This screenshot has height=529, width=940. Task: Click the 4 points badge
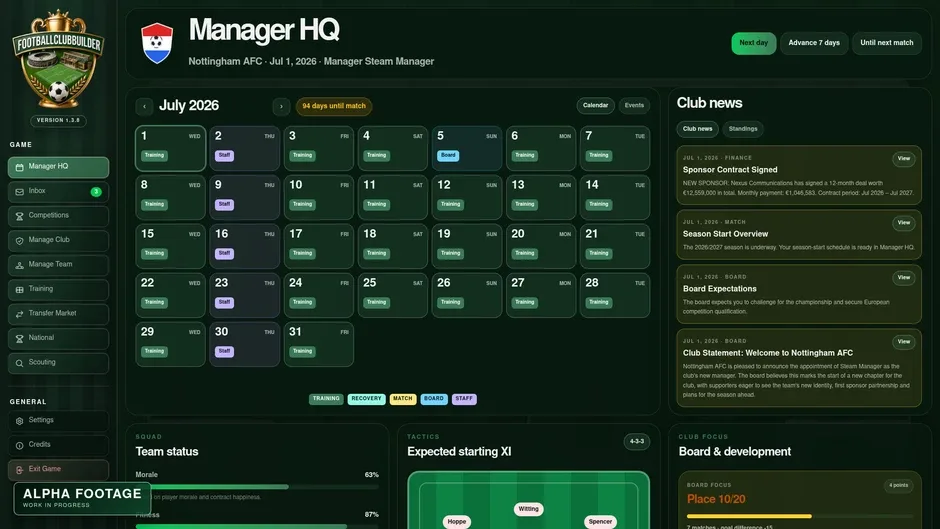898,485
